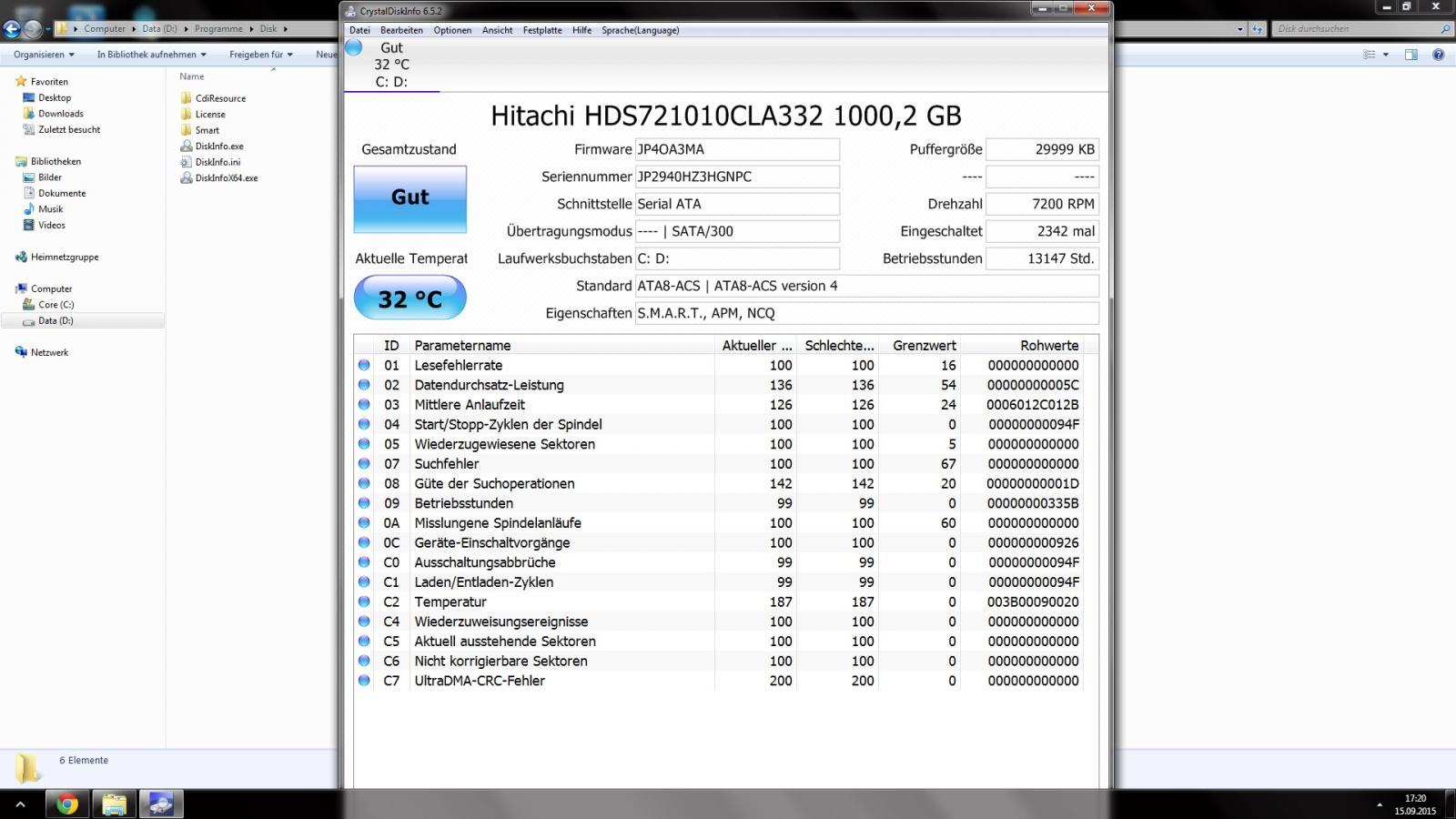Click status dot for UltraDMA-CRC-Fehler
This screenshot has height=819, width=1456.
coord(364,681)
